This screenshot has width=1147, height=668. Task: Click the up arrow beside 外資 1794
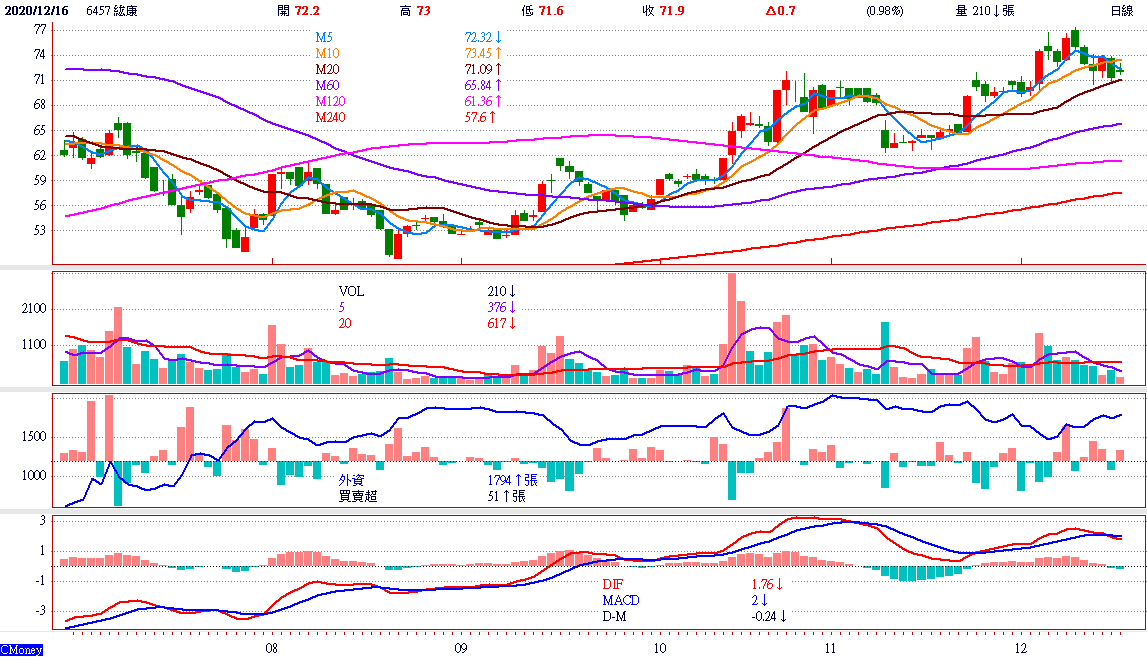click(x=516, y=480)
